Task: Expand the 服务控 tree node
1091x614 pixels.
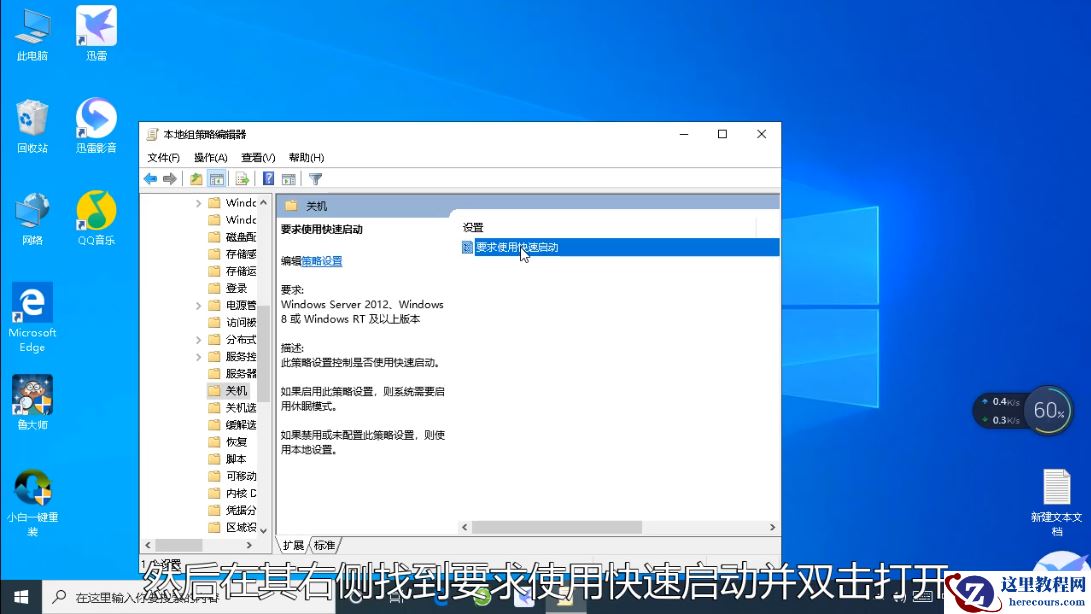Action: coord(197,356)
